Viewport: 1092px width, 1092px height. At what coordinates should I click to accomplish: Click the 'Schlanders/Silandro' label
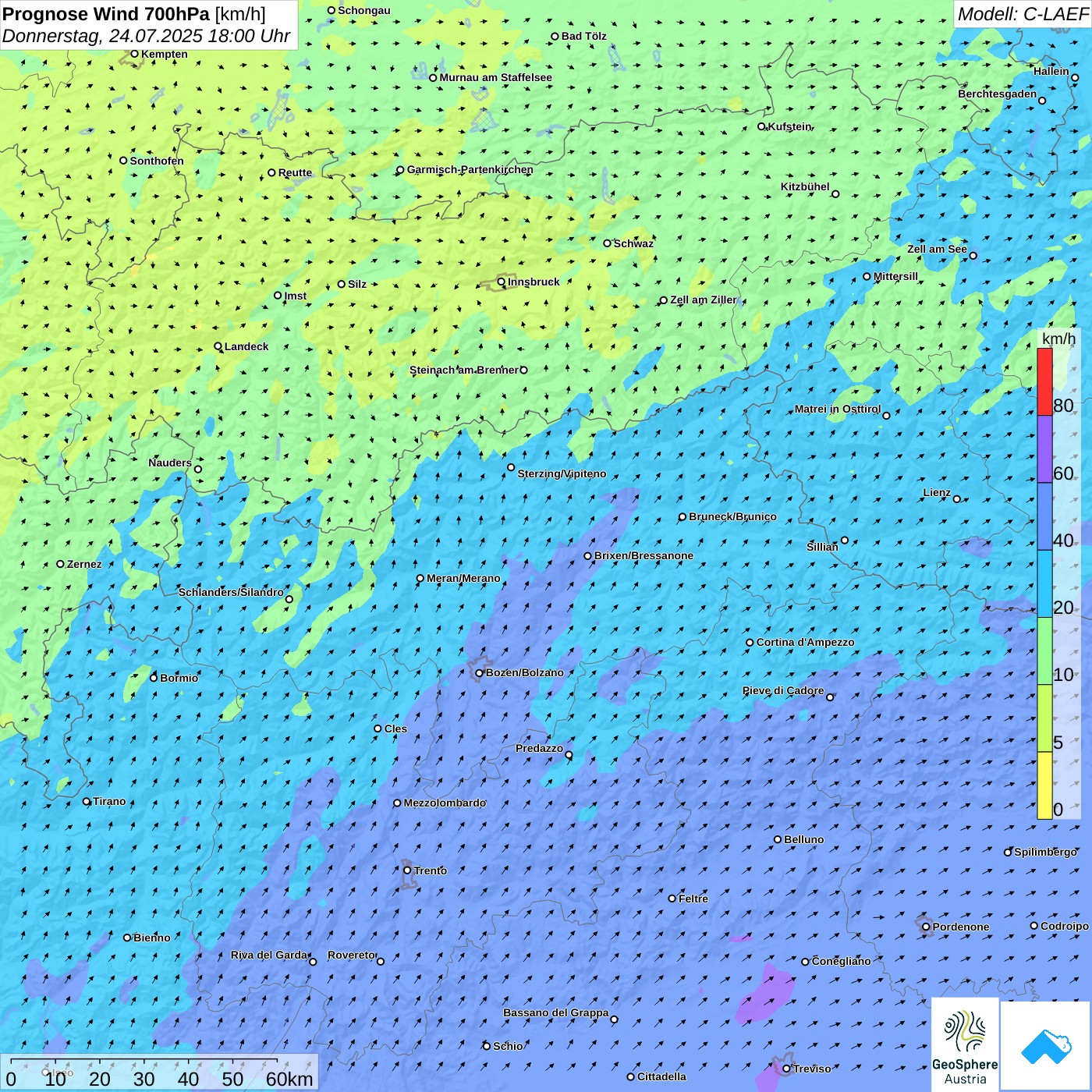231,592
